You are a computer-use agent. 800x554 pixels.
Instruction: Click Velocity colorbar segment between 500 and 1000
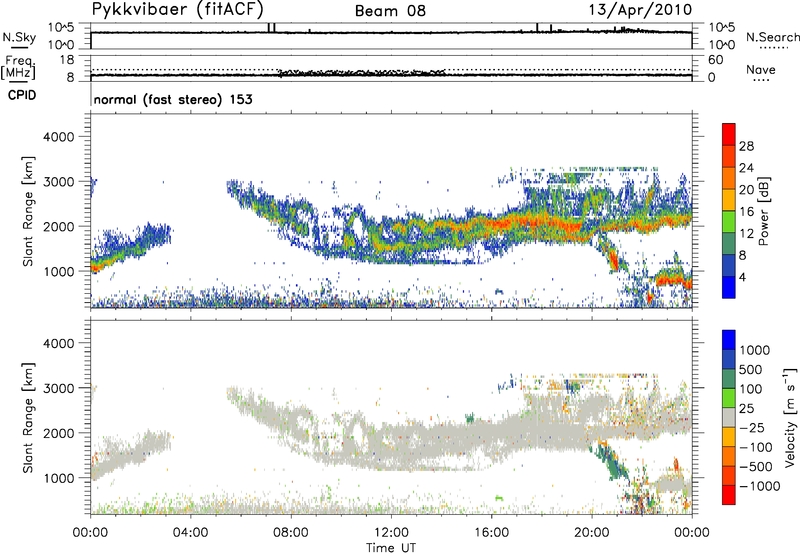(x=729, y=360)
